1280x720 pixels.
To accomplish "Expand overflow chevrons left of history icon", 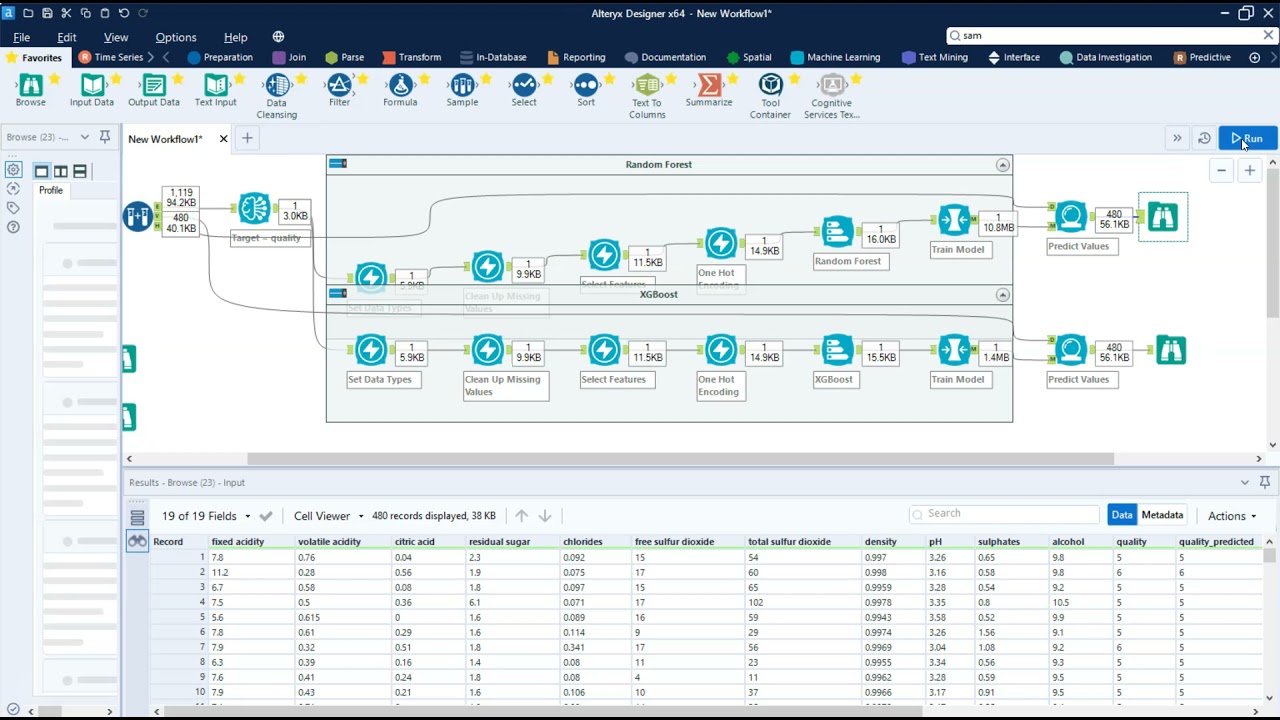I will pyautogui.click(x=1177, y=138).
